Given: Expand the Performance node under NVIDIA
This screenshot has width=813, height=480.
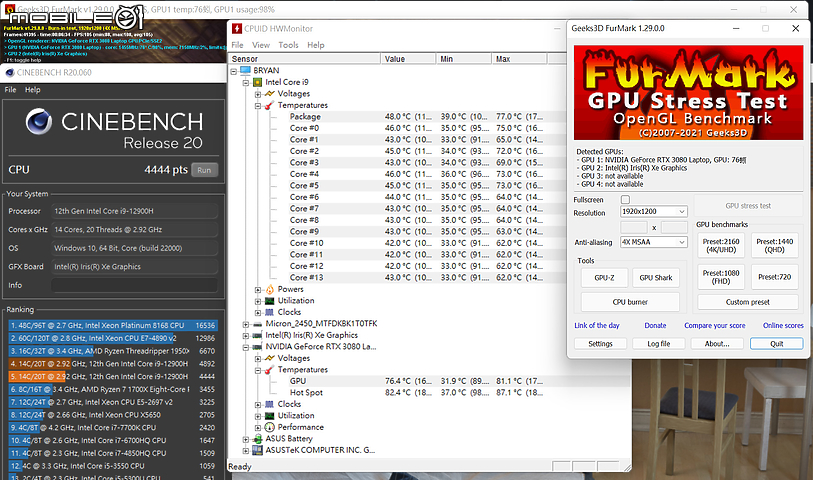Looking at the screenshot, I should click(x=258, y=428).
